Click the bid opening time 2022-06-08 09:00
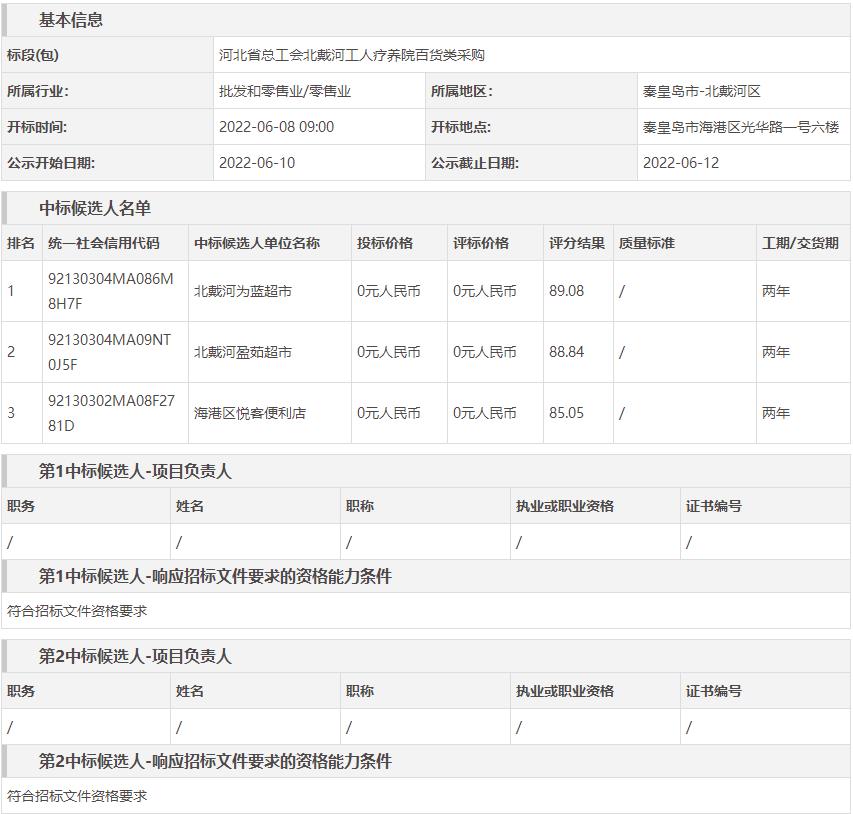The height and width of the screenshot is (814, 853). click(276, 127)
